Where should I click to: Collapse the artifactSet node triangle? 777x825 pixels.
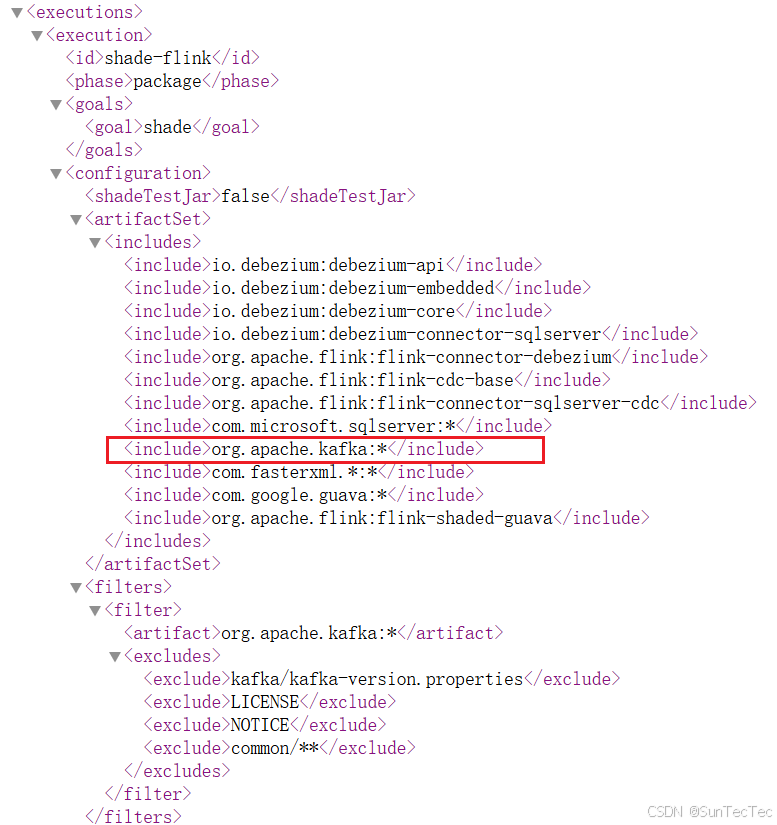tap(76, 219)
